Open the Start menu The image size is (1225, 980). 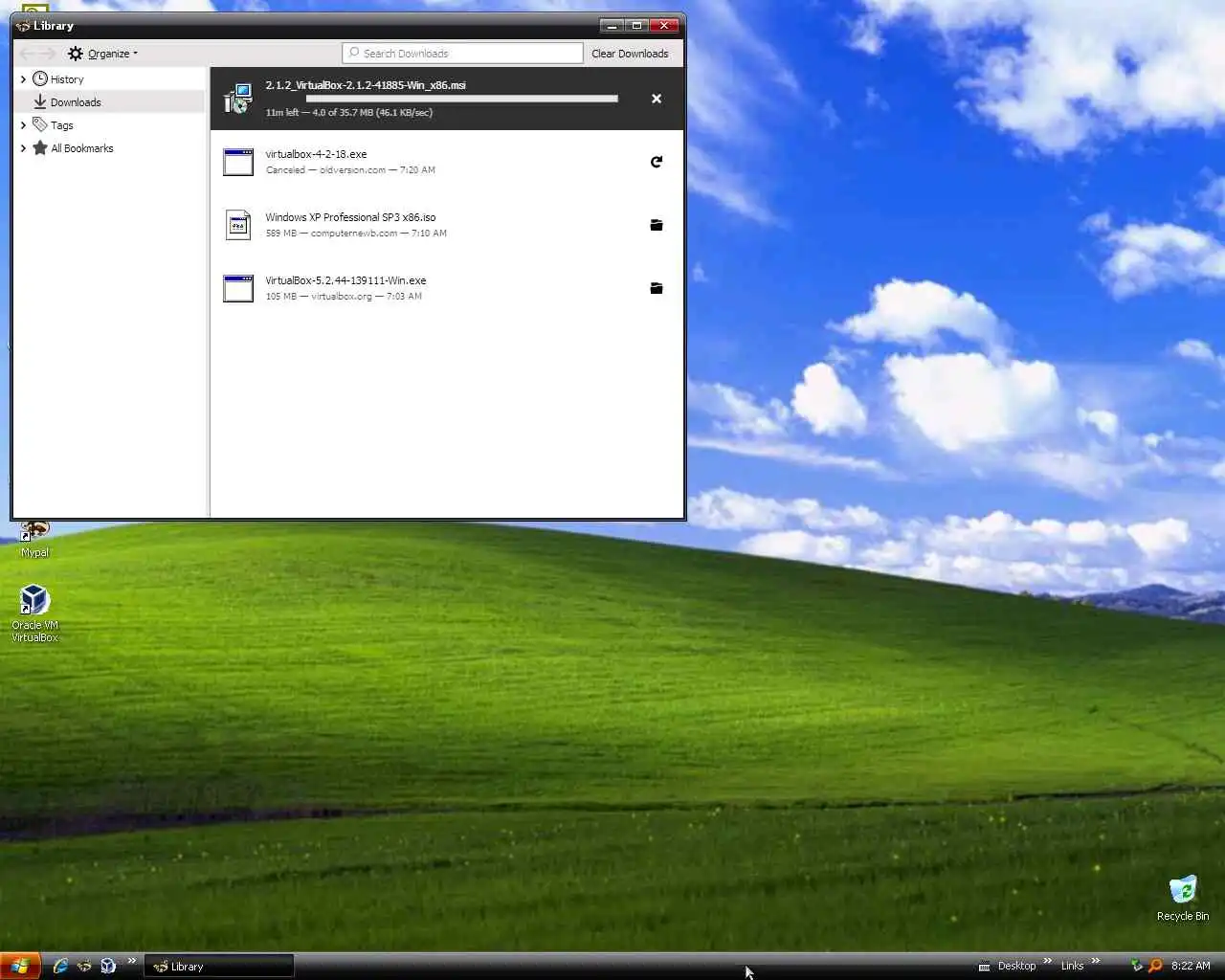[20, 966]
